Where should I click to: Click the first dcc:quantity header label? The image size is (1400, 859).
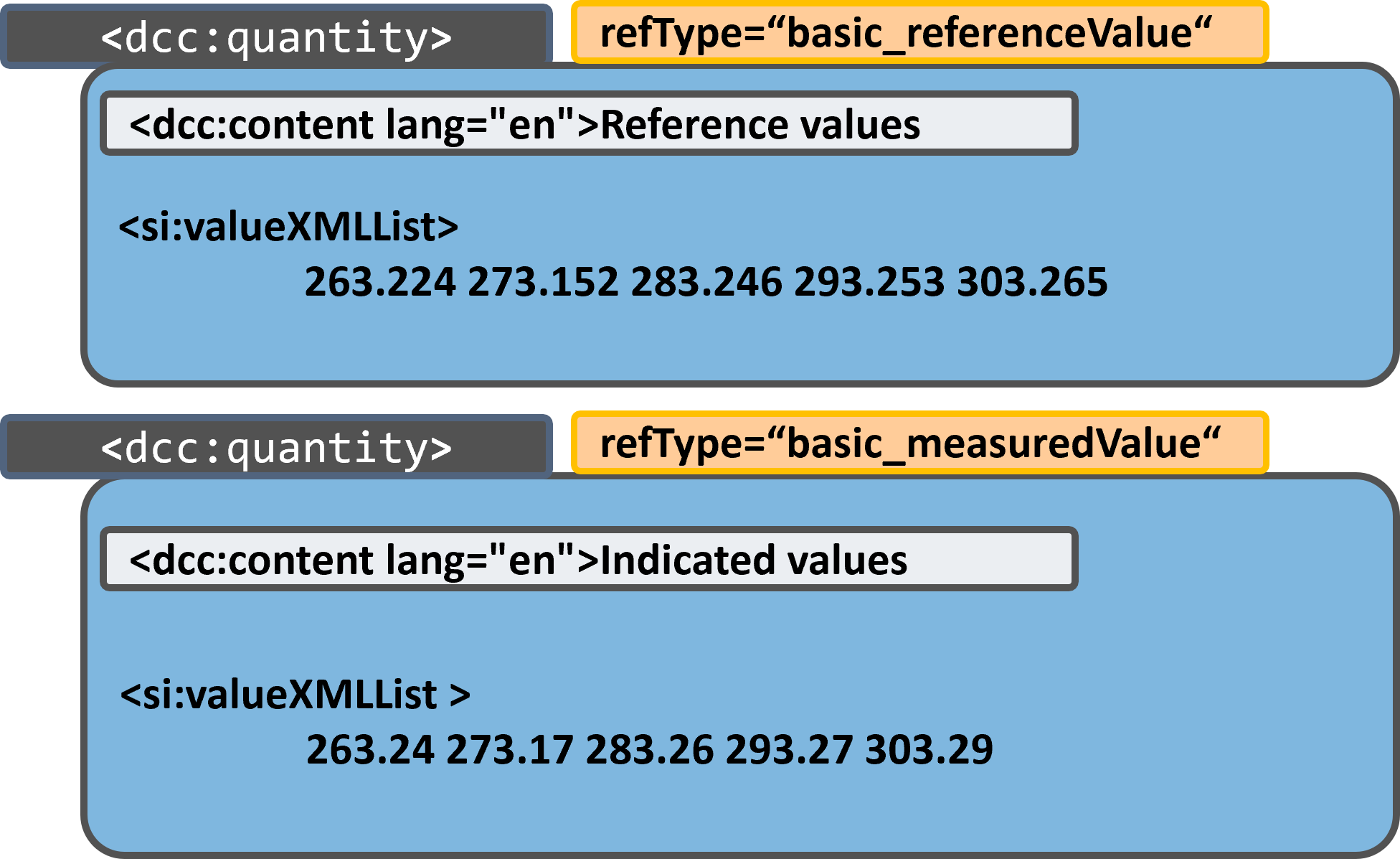(x=276, y=37)
